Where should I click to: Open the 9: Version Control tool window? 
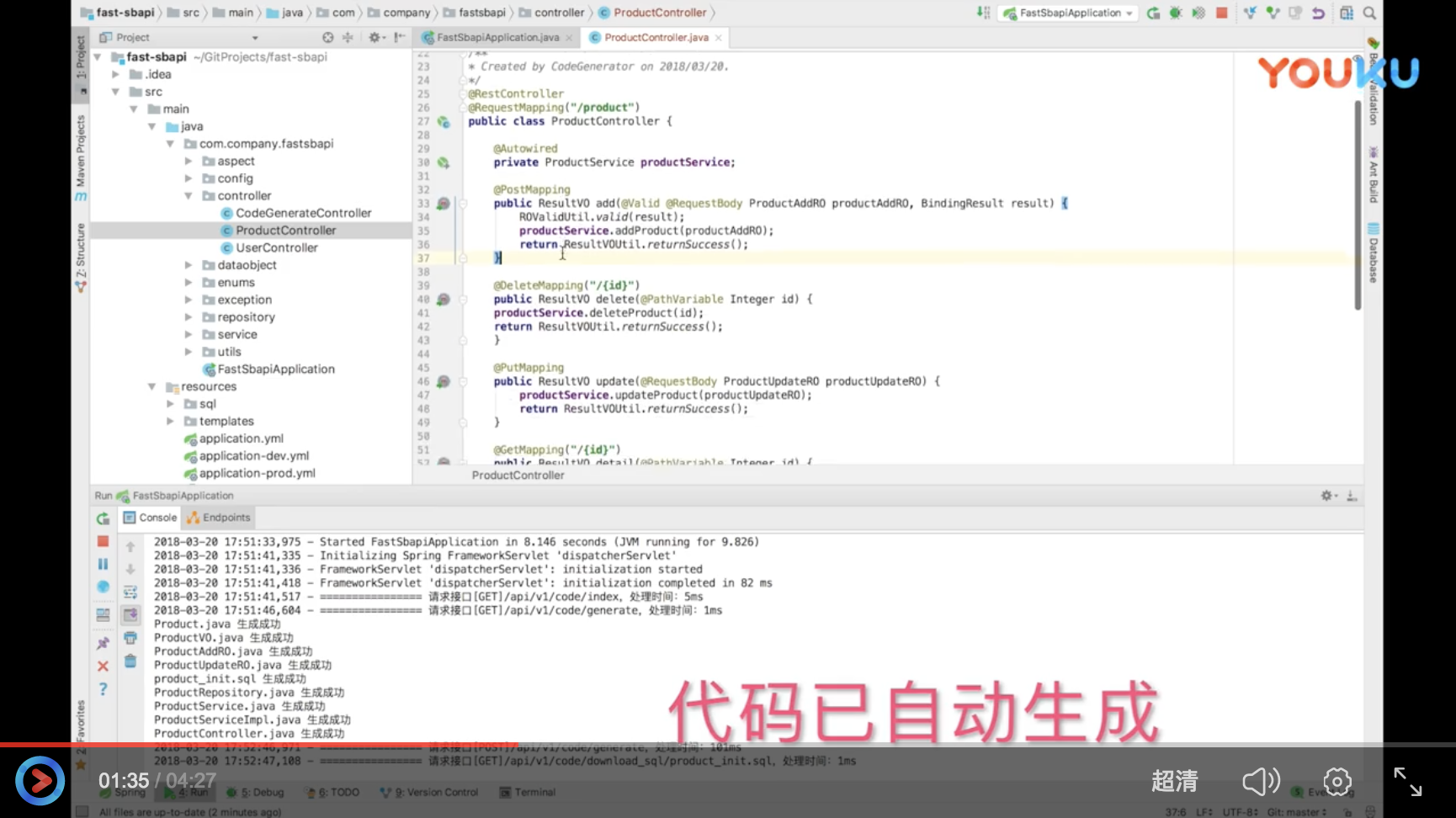point(429,793)
